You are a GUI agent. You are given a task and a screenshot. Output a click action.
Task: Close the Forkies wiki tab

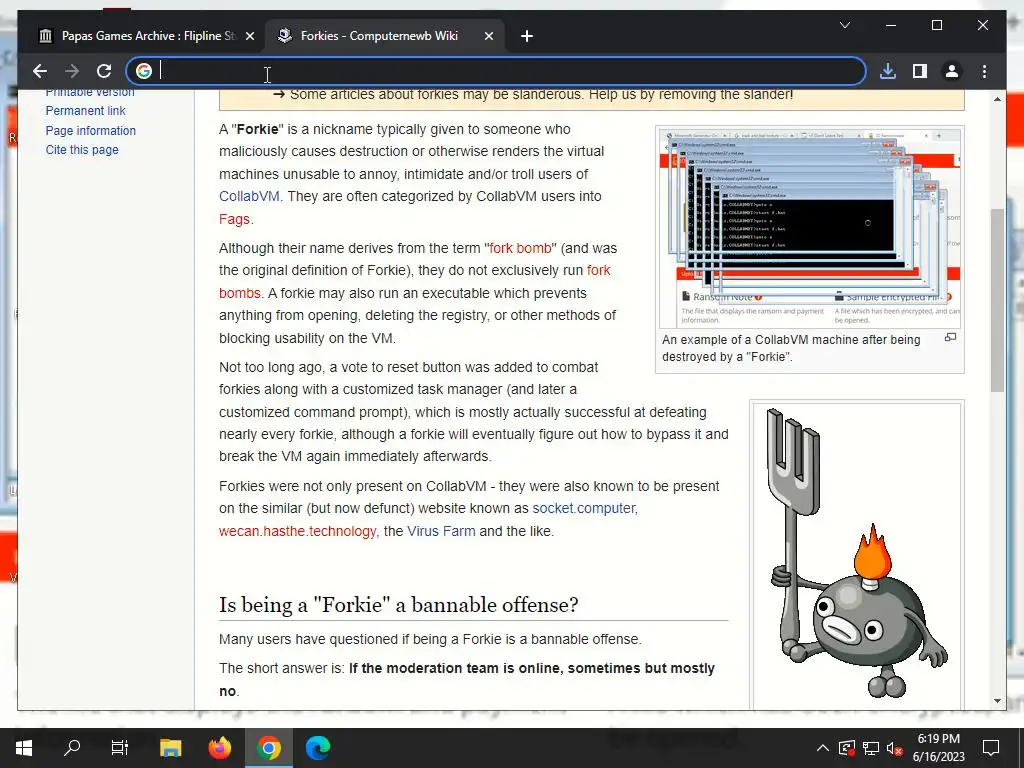(488, 36)
